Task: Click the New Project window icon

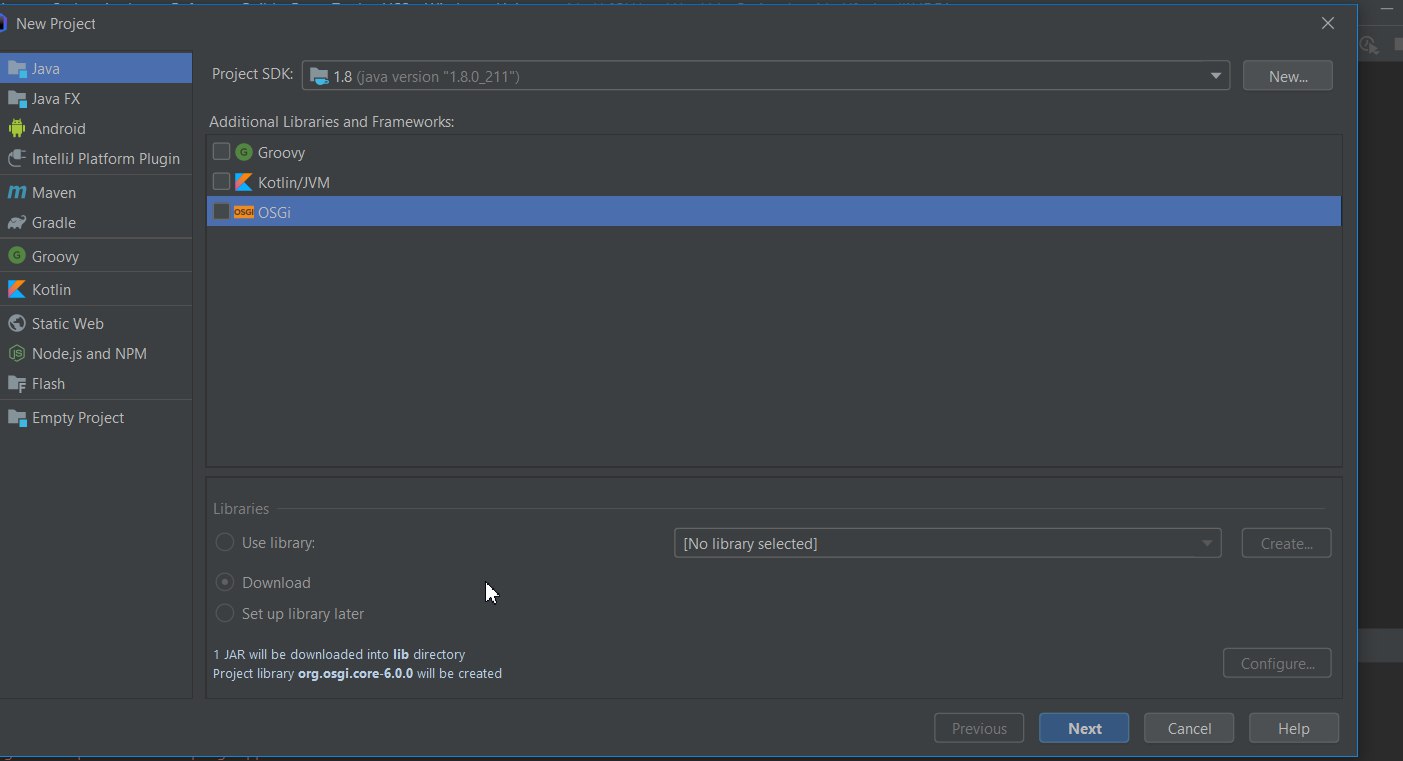Action: pyautogui.click(x=3, y=23)
